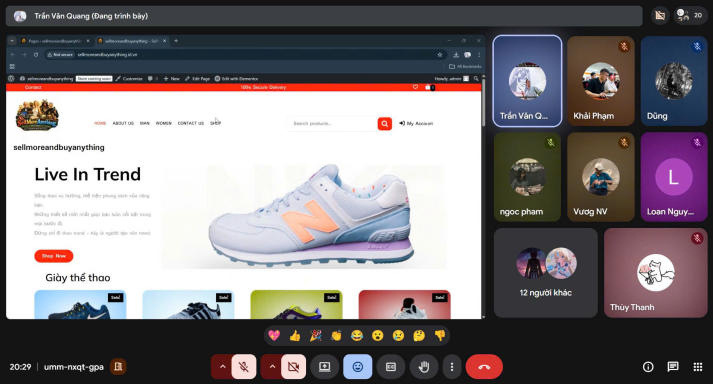Open My Account link on website
Viewport: 713px width, 384px height.
416,123
